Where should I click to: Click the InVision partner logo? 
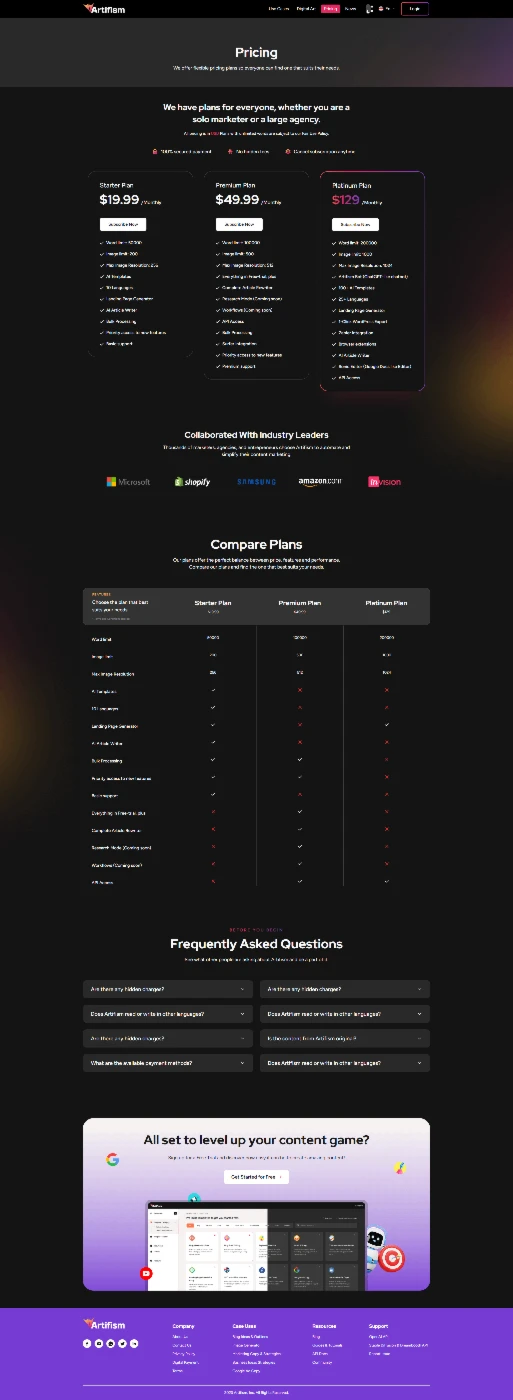tap(384, 482)
